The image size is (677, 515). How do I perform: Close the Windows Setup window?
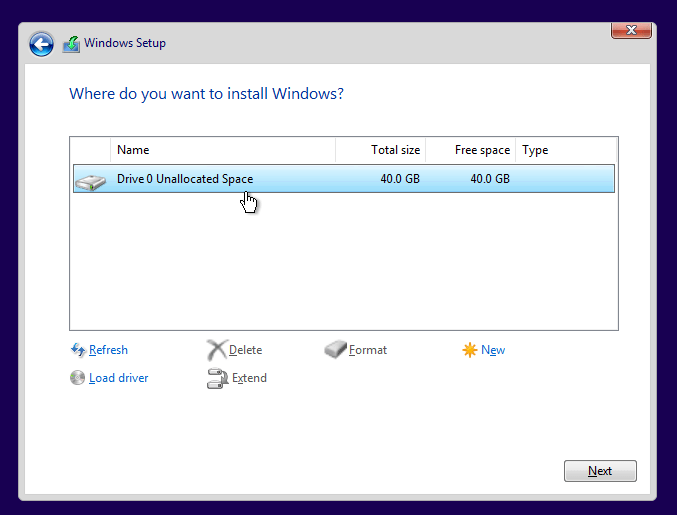631,30
